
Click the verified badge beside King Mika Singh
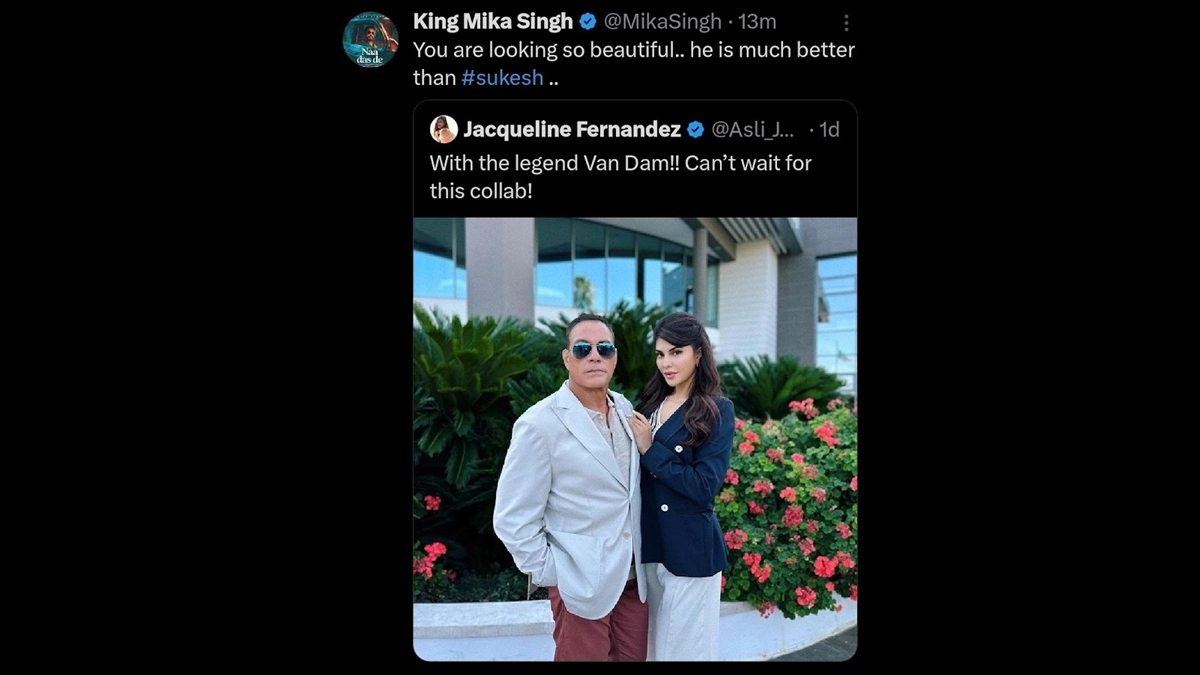click(589, 22)
